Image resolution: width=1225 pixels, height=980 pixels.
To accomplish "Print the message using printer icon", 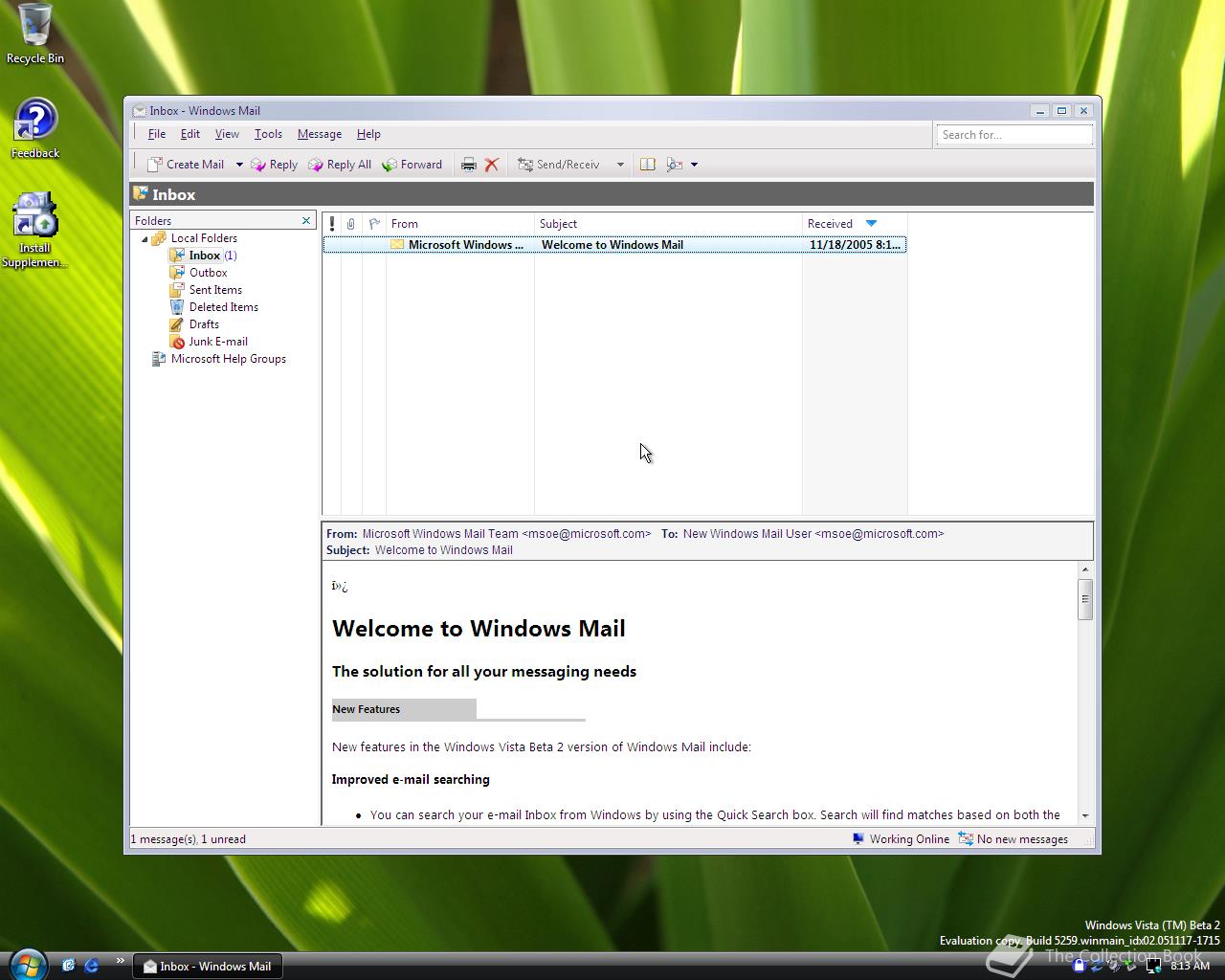I will [468, 165].
